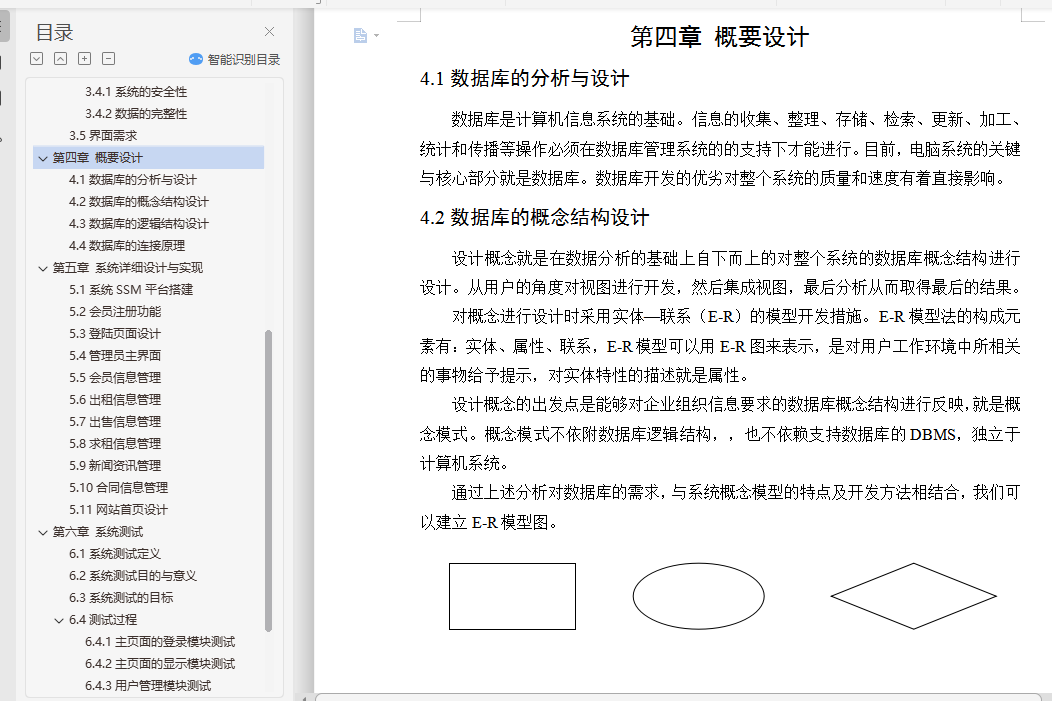Open the page options icon beside chapter title
The image size is (1052, 701).
(x=366, y=36)
